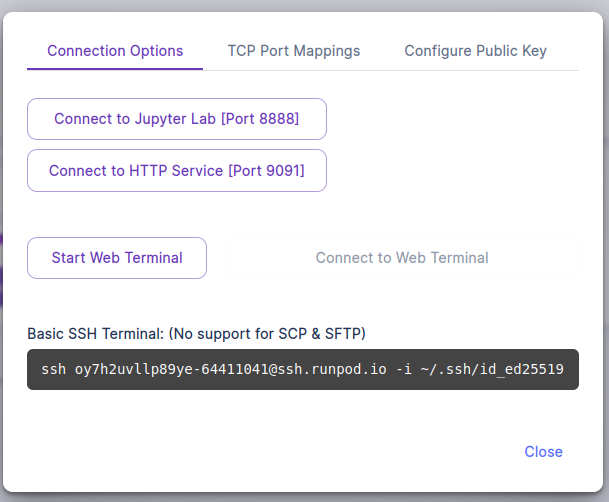Connect to Jupyter Lab on port 8888

pyautogui.click(x=176, y=118)
